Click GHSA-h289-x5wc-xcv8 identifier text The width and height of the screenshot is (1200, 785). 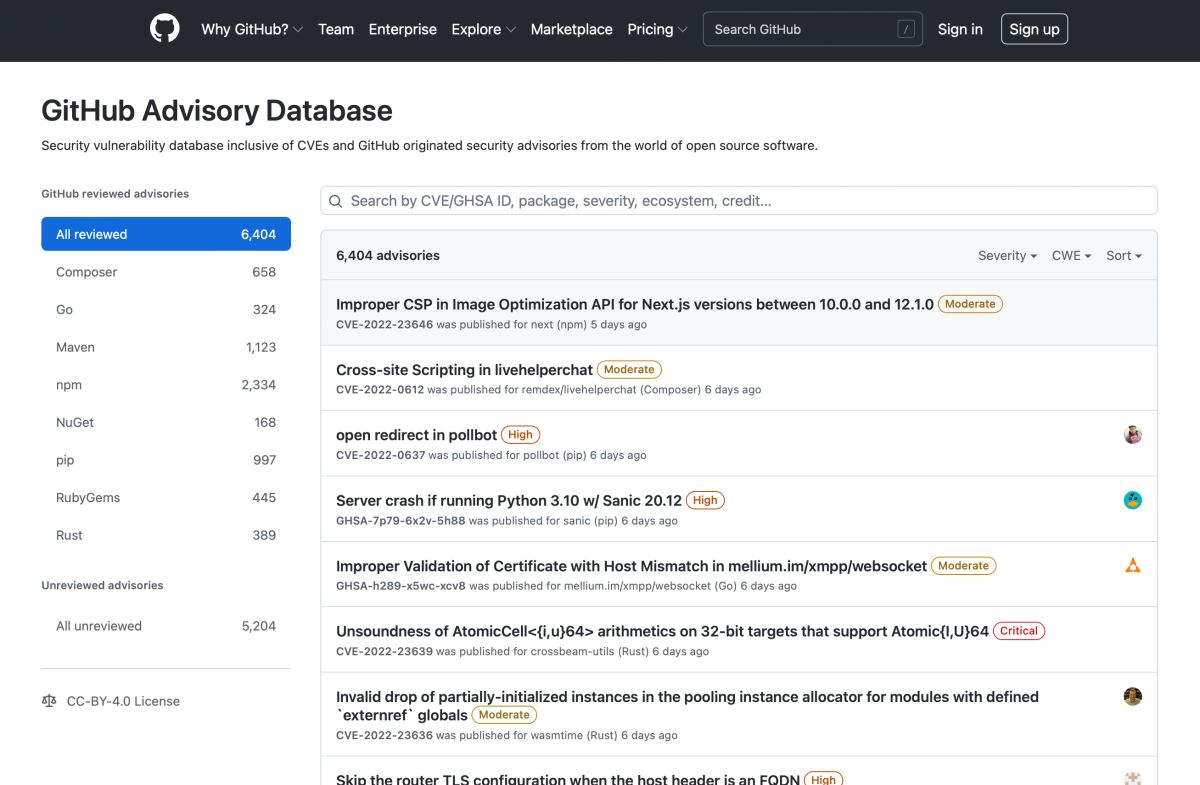[x=401, y=586]
